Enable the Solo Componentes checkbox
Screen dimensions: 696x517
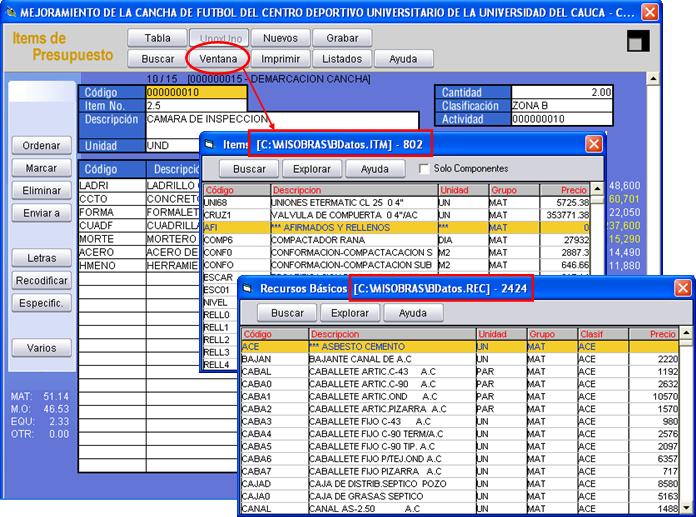point(424,169)
